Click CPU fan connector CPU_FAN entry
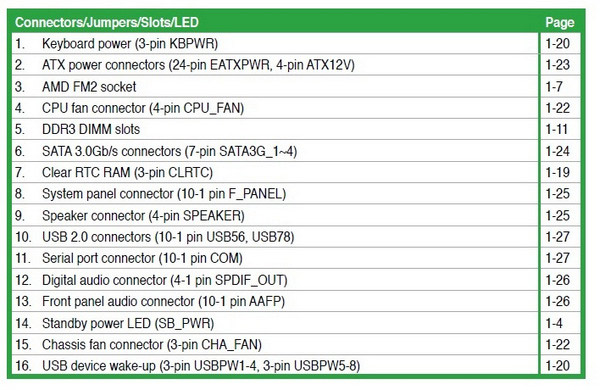This screenshot has width=600, height=390. coord(275,108)
